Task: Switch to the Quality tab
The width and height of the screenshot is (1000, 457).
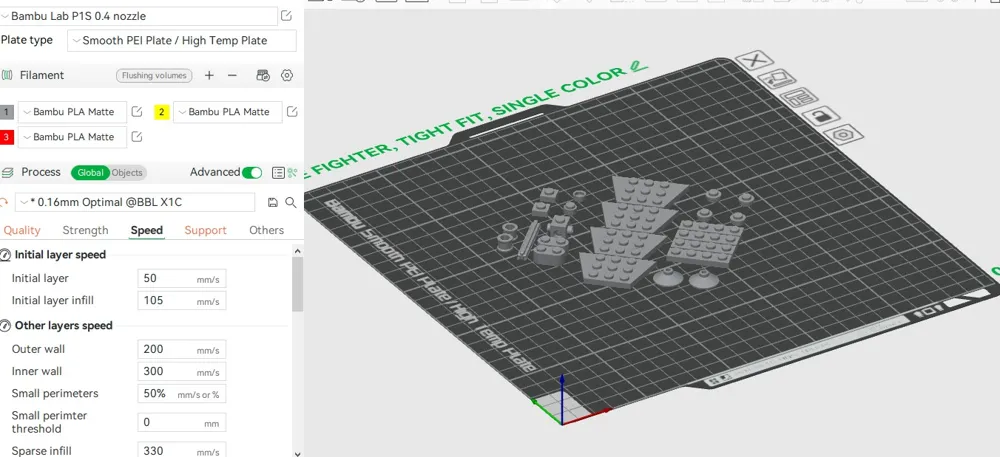Action: [x=22, y=231]
